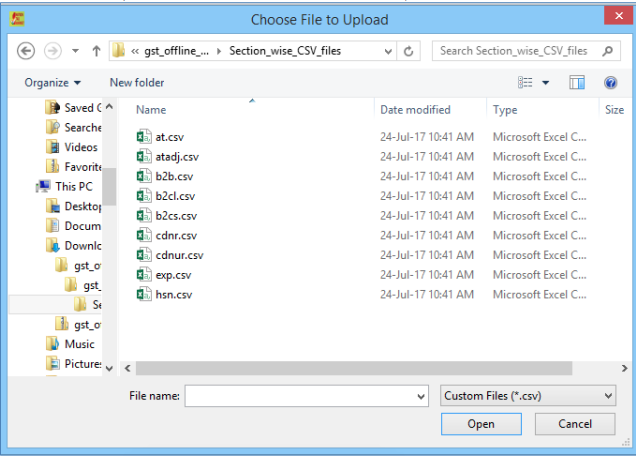Click the atadj.csv Microsoft Excel type cell
This screenshot has width=636, height=456.
tap(539, 157)
